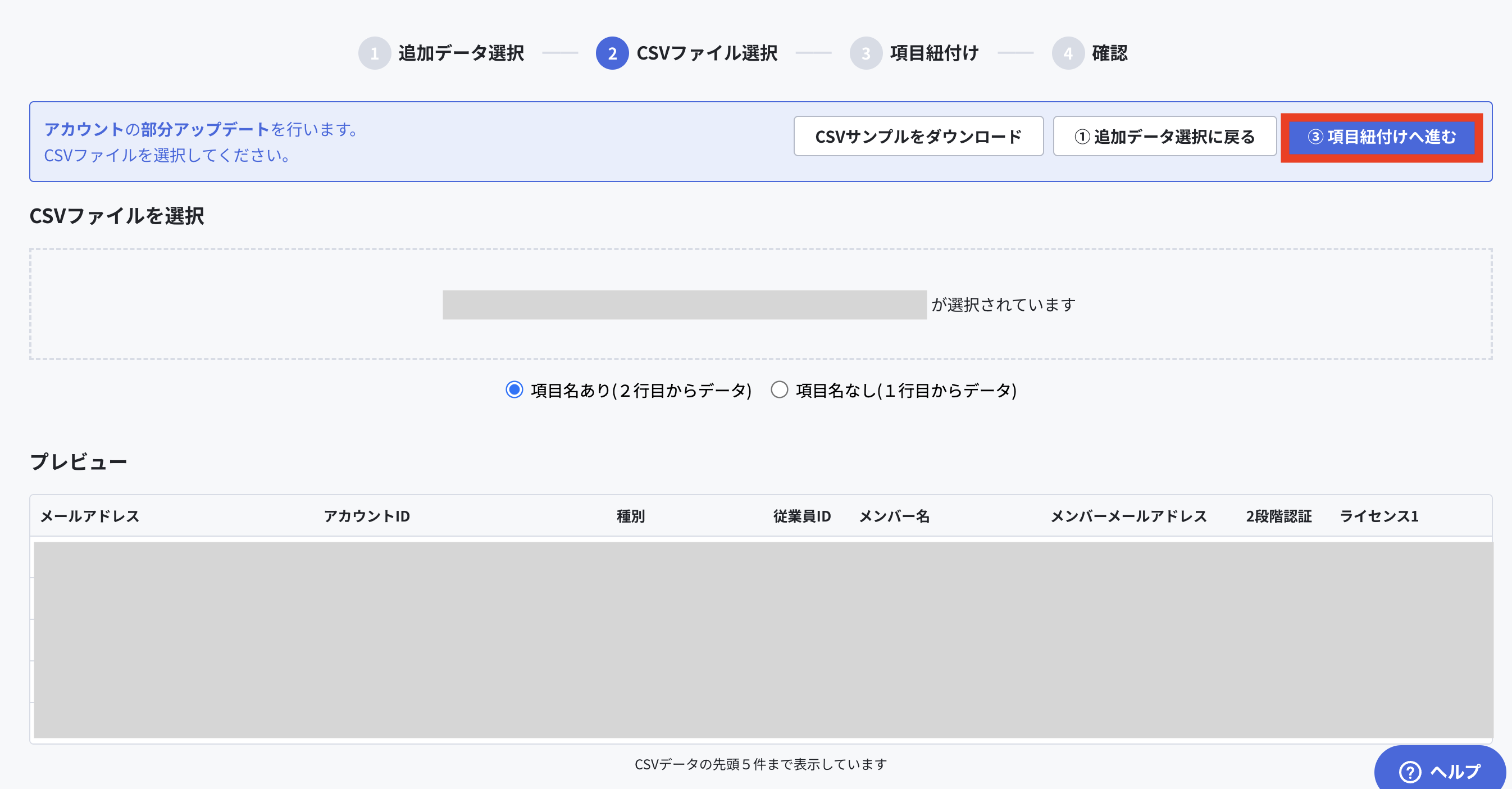Screen dimensions: 1512x789
Task: Click the 追加データ選択 step label
Action: tap(461, 53)
